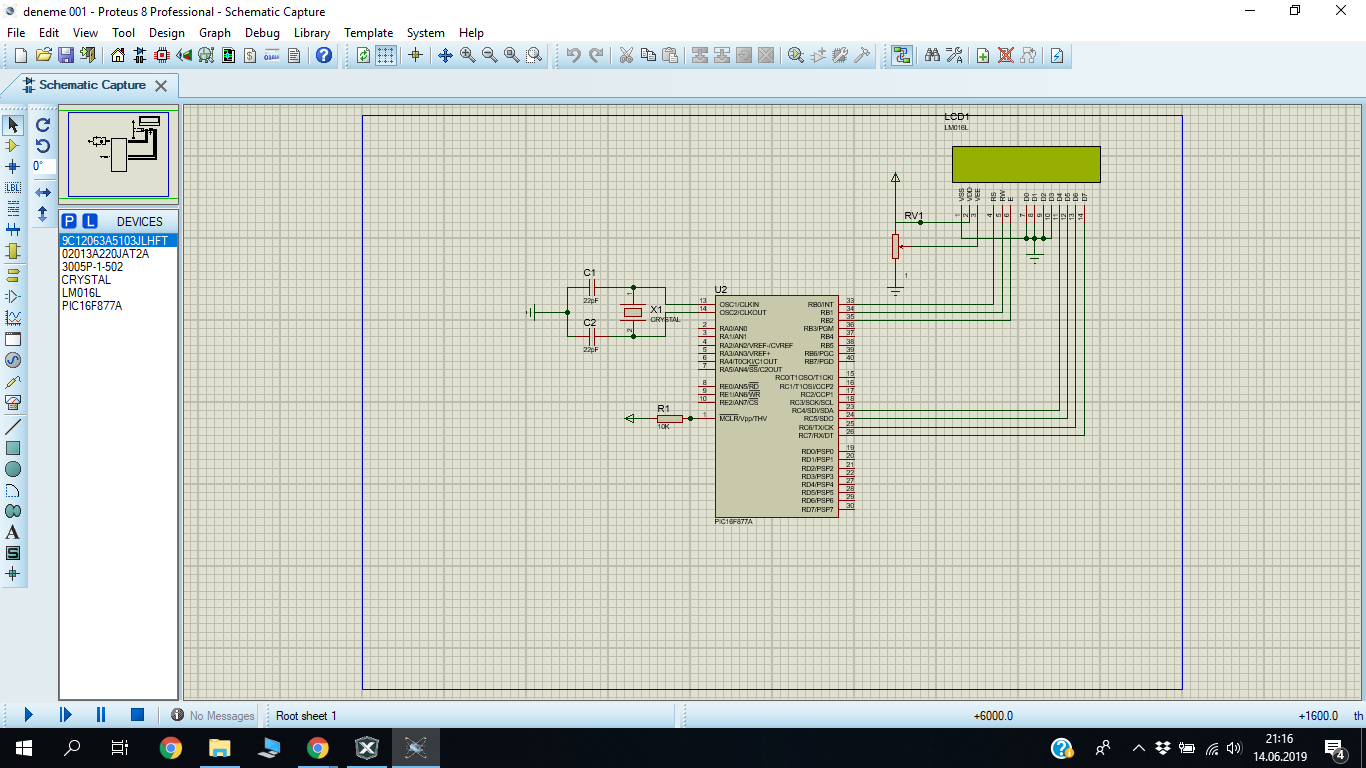Click the rotation angle field
The width and height of the screenshot is (1366, 768).
click(43, 167)
